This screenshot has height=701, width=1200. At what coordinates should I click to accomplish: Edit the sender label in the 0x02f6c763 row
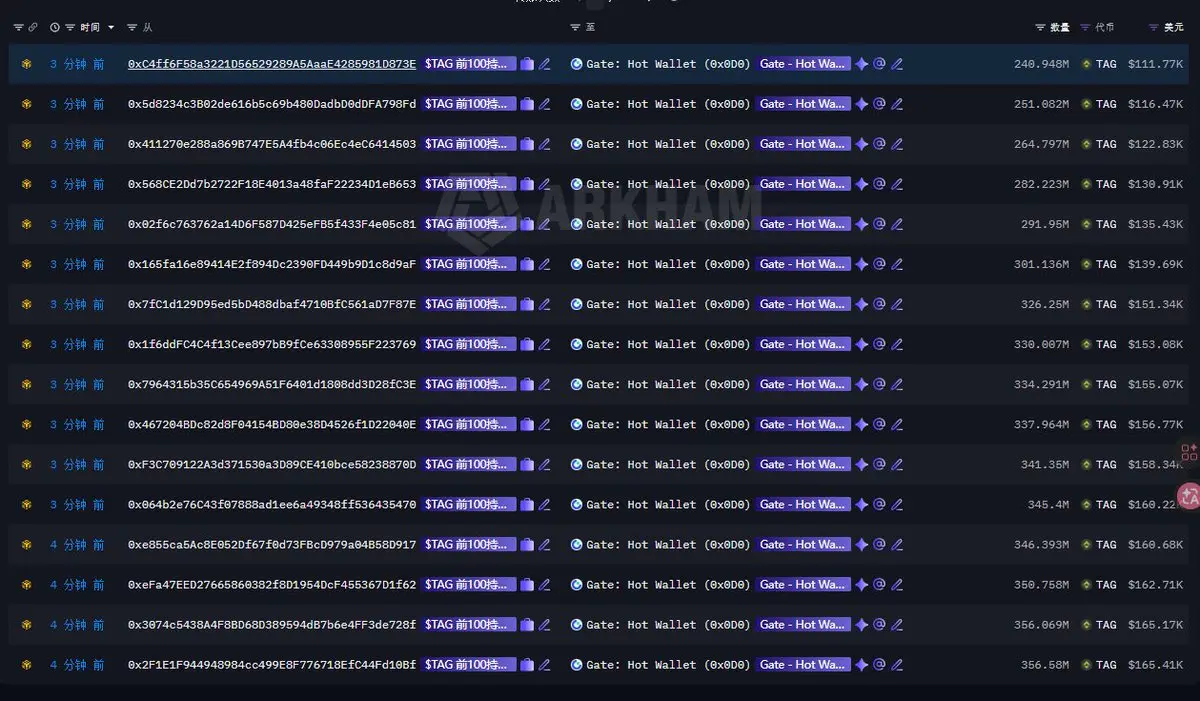coord(545,224)
